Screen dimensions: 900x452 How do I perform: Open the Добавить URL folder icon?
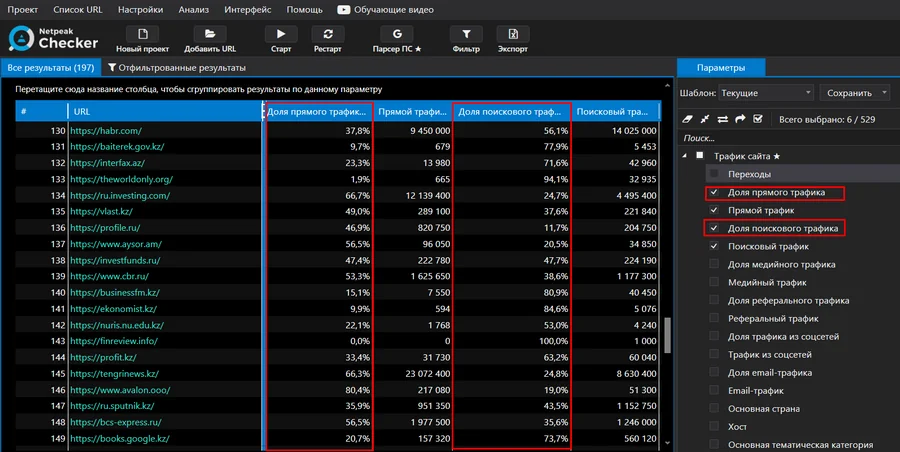coord(210,34)
